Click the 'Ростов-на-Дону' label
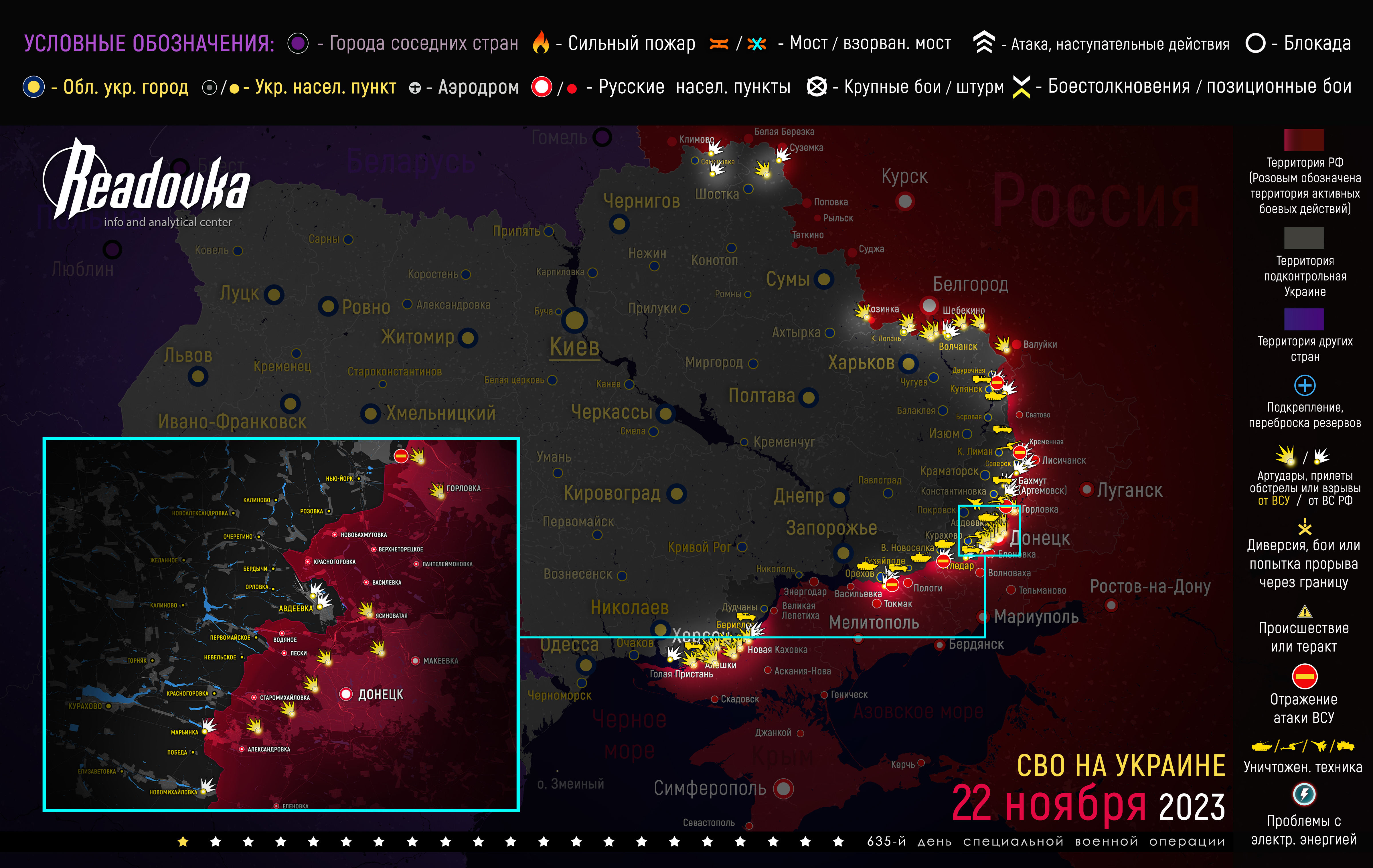 pyautogui.click(x=1150, y=586)
